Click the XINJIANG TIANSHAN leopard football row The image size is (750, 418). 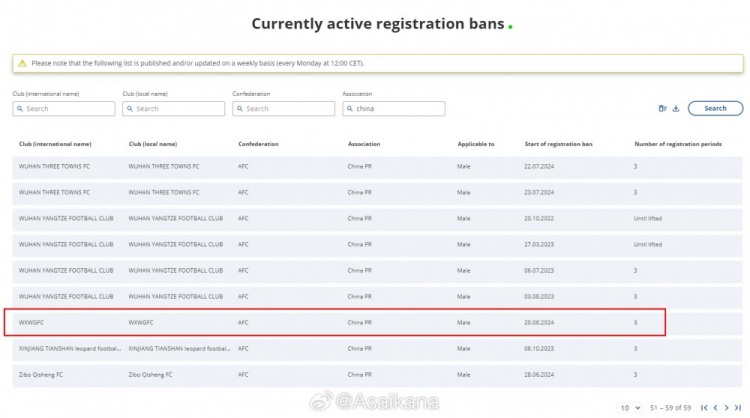click(x=377, y=349)
